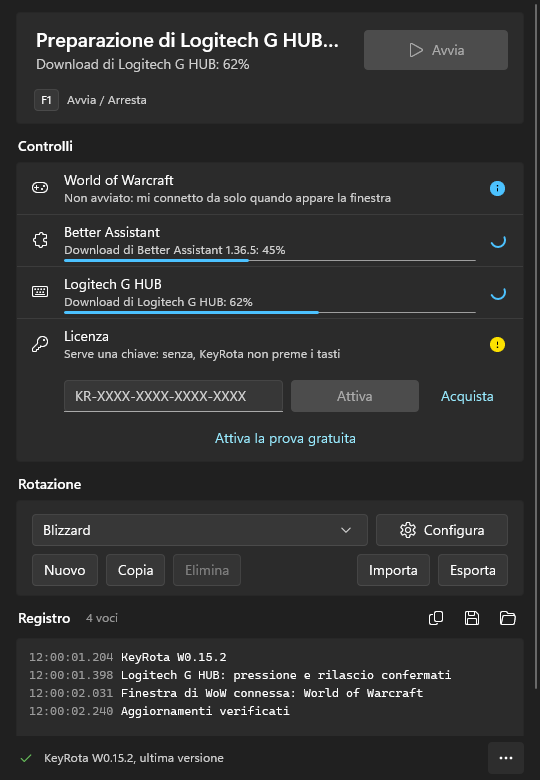This screenshot has height=780, width=540.
Task: Click the Elimina button
Action: click(207, 570)
